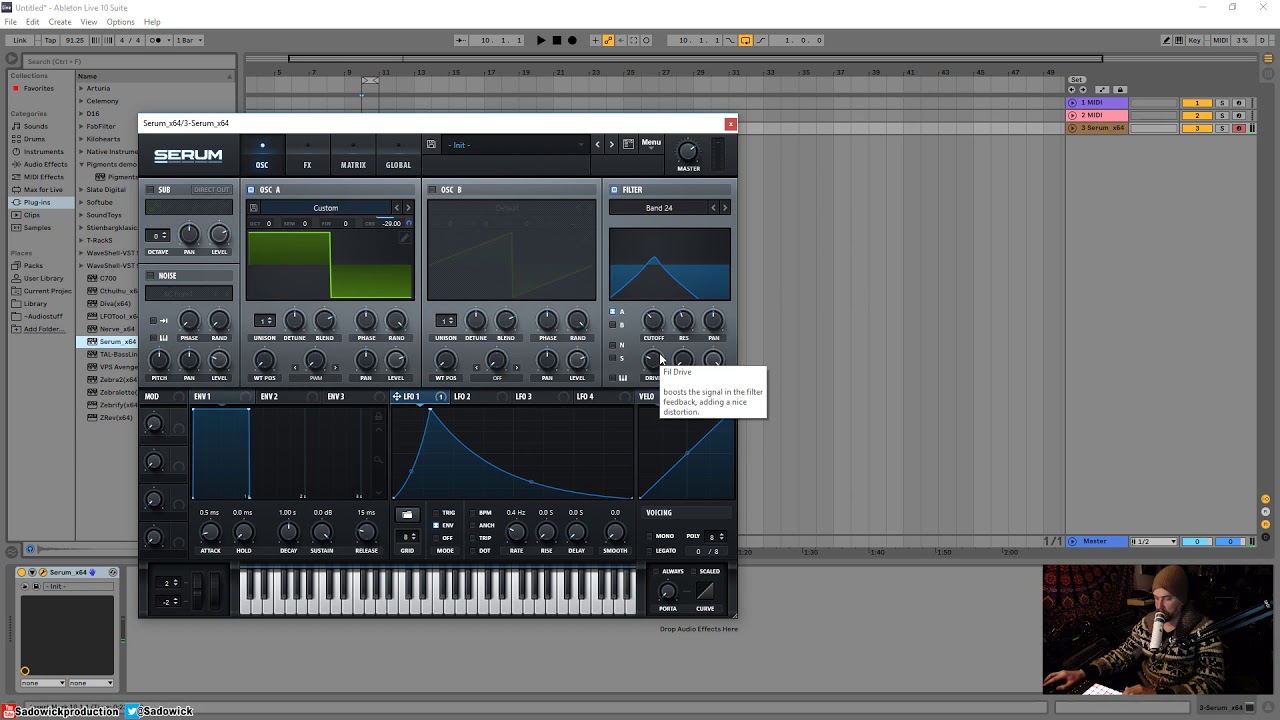Open the Ableton Options menu
This screenshot has height=720, width=1280.
120,22
